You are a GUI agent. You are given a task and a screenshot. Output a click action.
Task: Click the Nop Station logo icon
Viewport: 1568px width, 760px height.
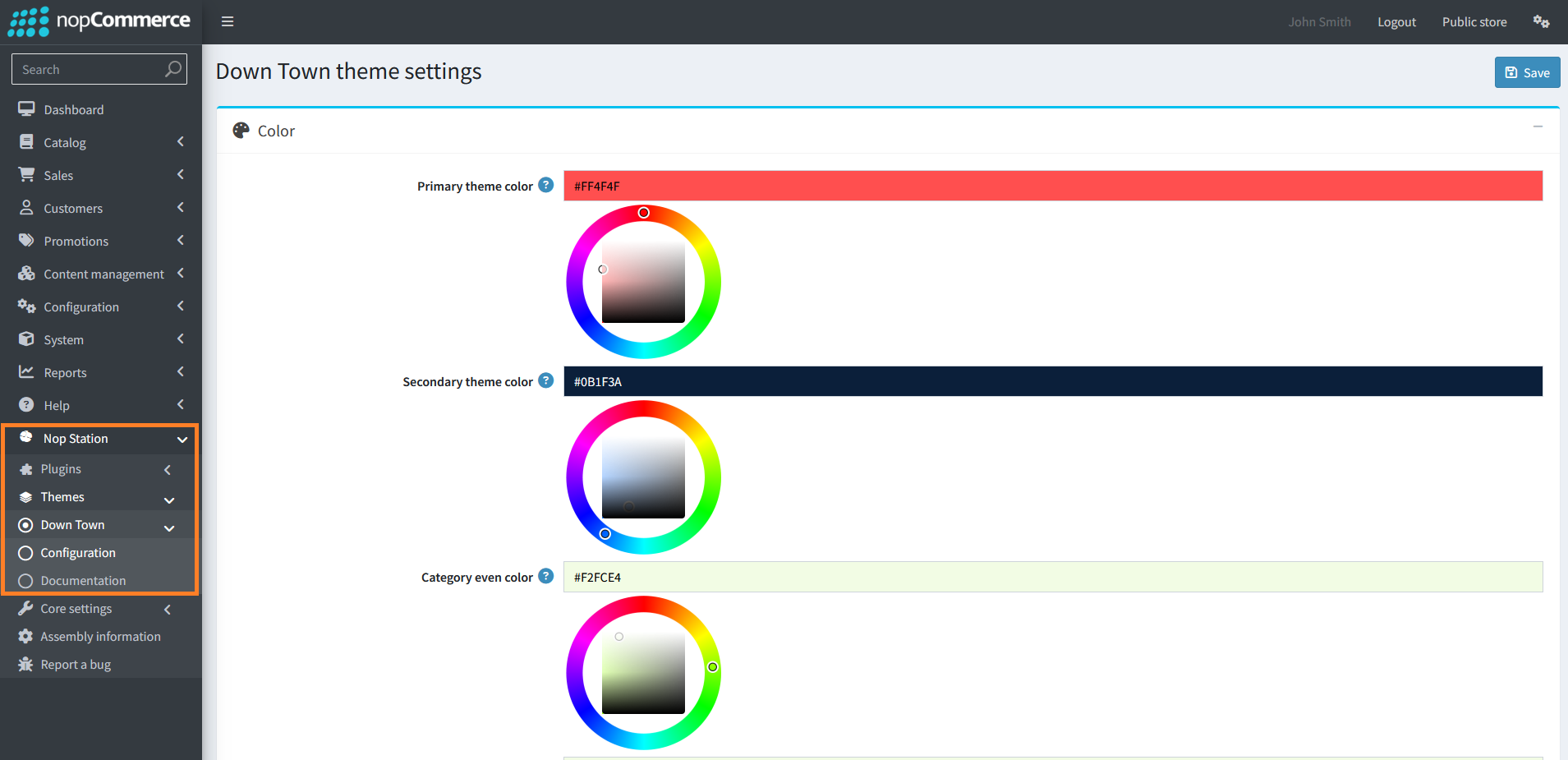(26, 437)
